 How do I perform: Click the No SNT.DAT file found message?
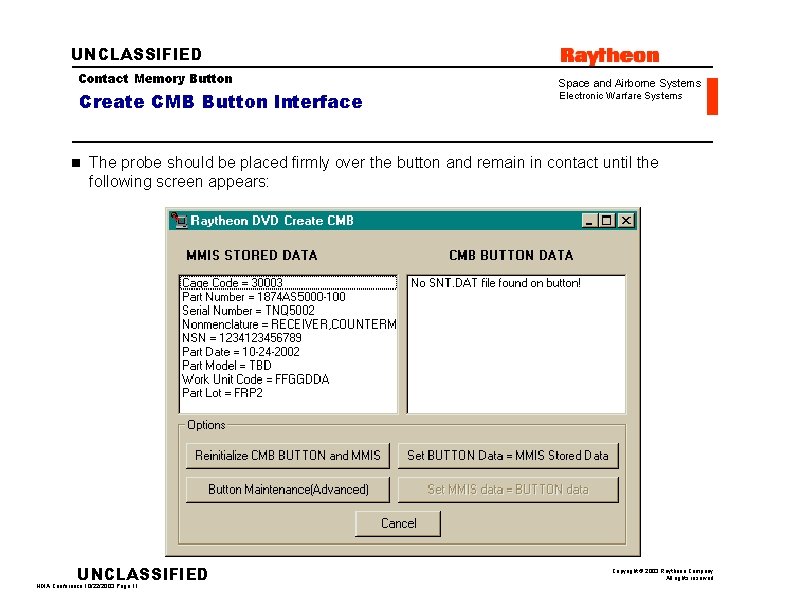(496, 283)
